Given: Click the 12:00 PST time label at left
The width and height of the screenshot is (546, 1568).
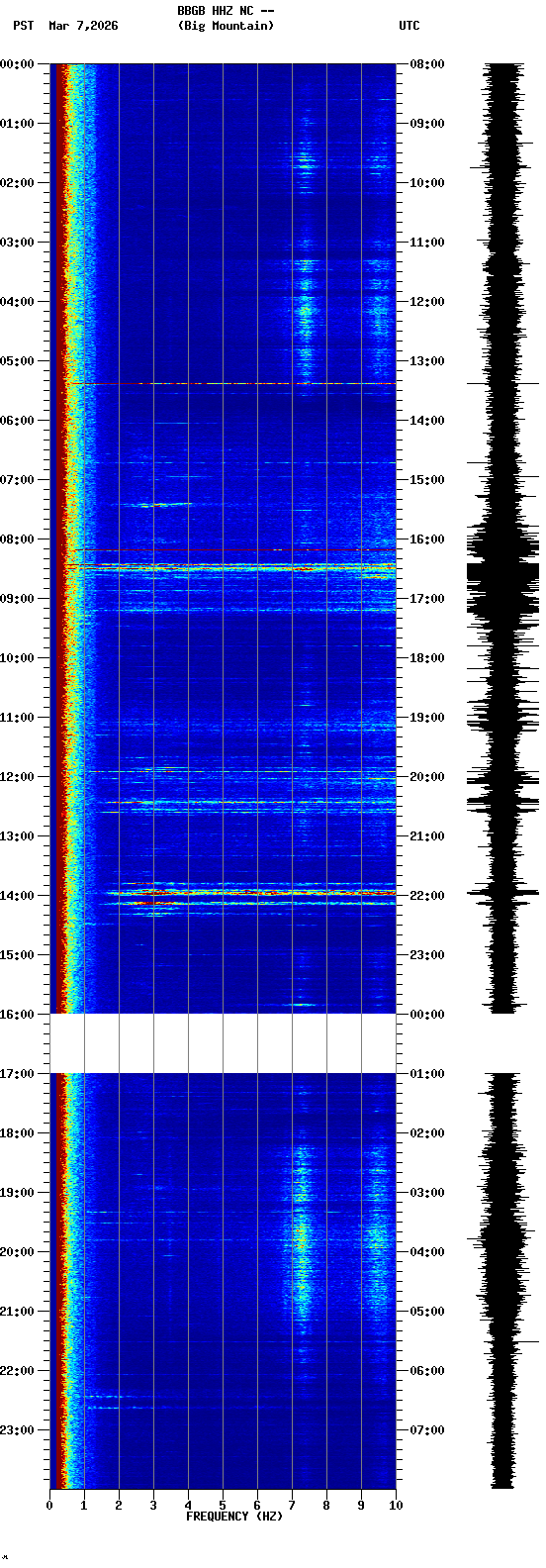Looking at the screenshot, I should (x=17, y=777).
